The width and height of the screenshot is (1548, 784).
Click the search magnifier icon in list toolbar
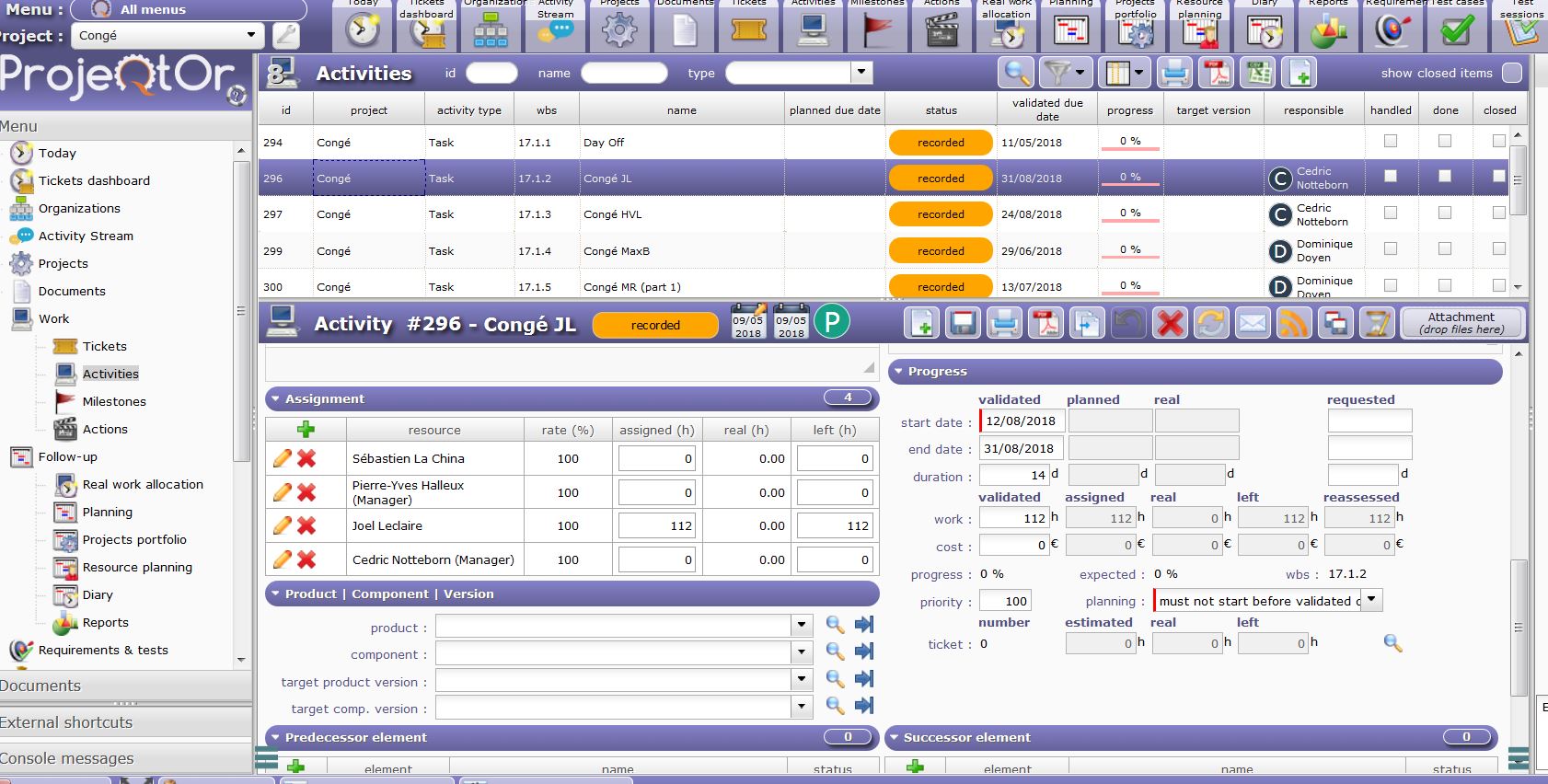click(x=1016, y=73)
